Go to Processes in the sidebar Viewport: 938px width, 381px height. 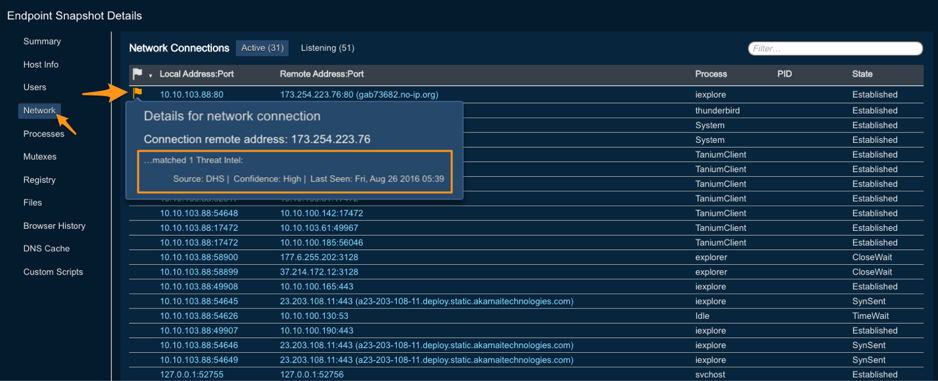coord(44,134)
